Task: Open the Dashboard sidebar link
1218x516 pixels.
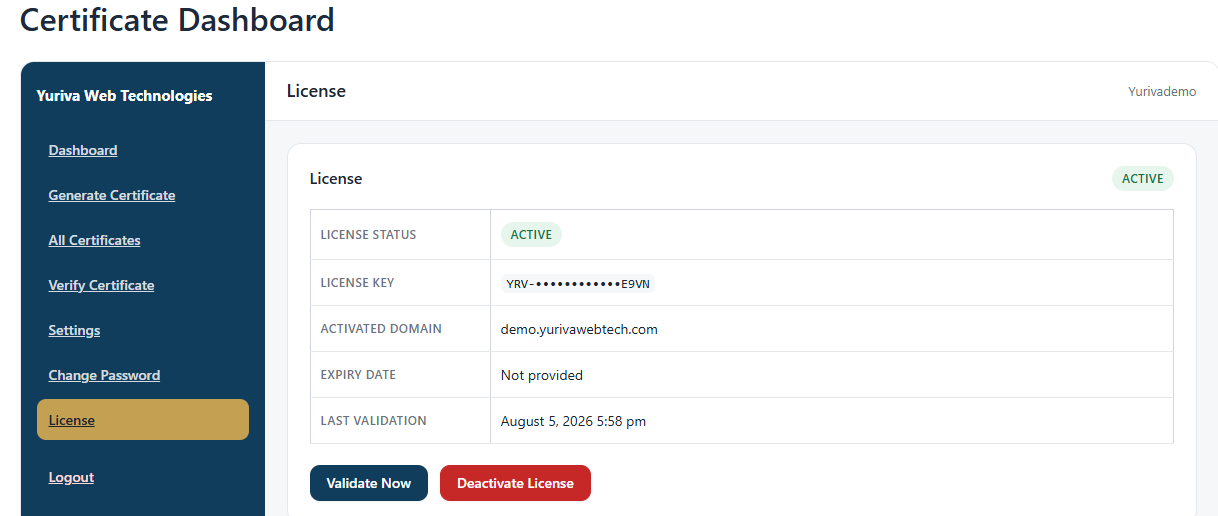Action: click(83, 150)
